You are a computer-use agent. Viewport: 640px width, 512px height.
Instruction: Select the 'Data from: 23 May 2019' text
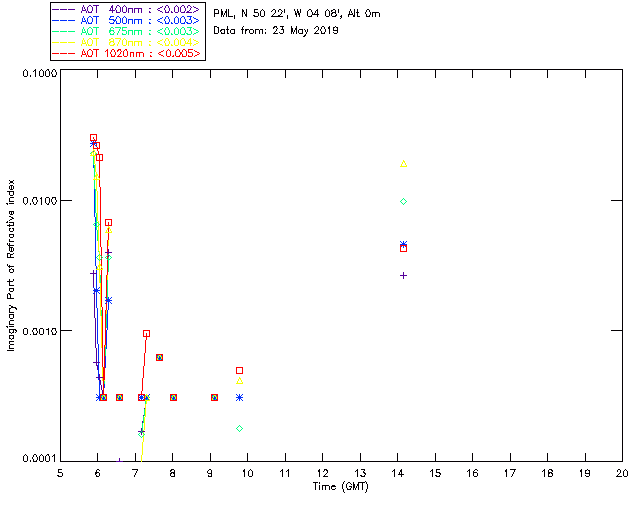[276, 31]
